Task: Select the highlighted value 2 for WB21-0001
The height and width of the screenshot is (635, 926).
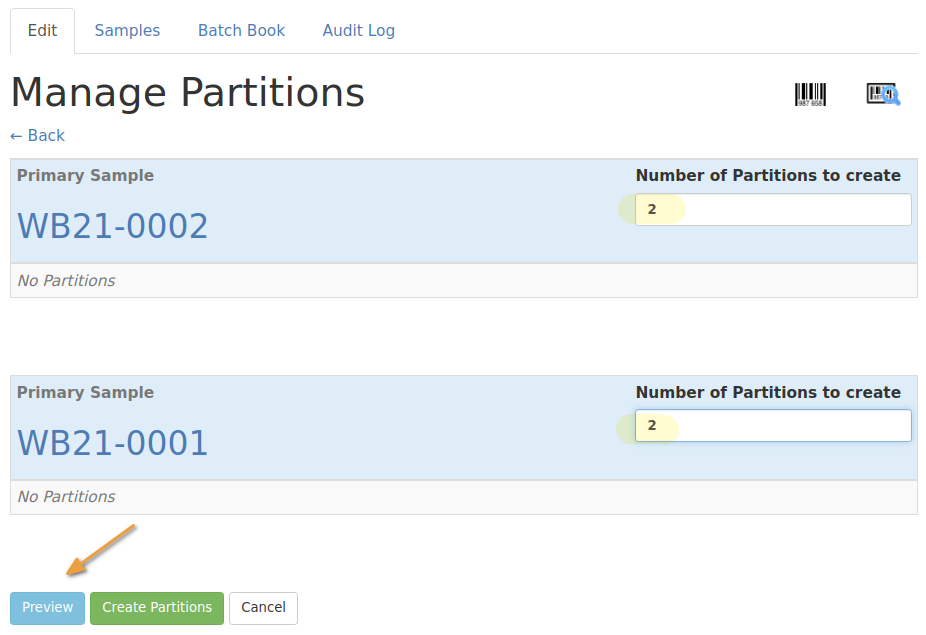Action: (655, 425)
